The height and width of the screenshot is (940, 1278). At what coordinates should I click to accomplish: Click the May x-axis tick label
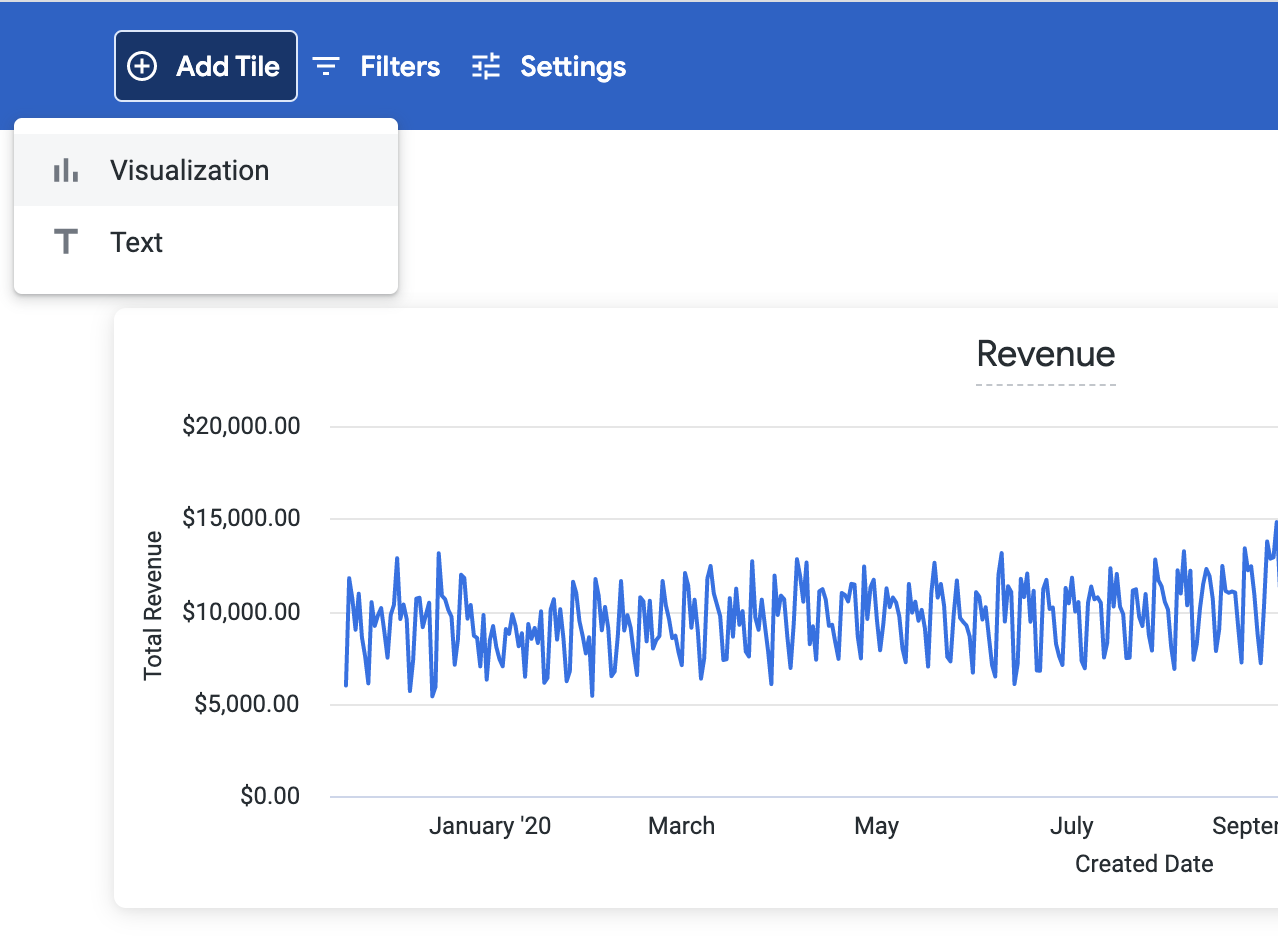coord(876,826)
